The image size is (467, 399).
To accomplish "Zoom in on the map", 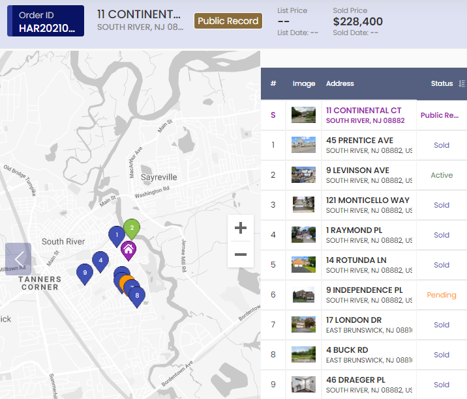I will [240, 228].
